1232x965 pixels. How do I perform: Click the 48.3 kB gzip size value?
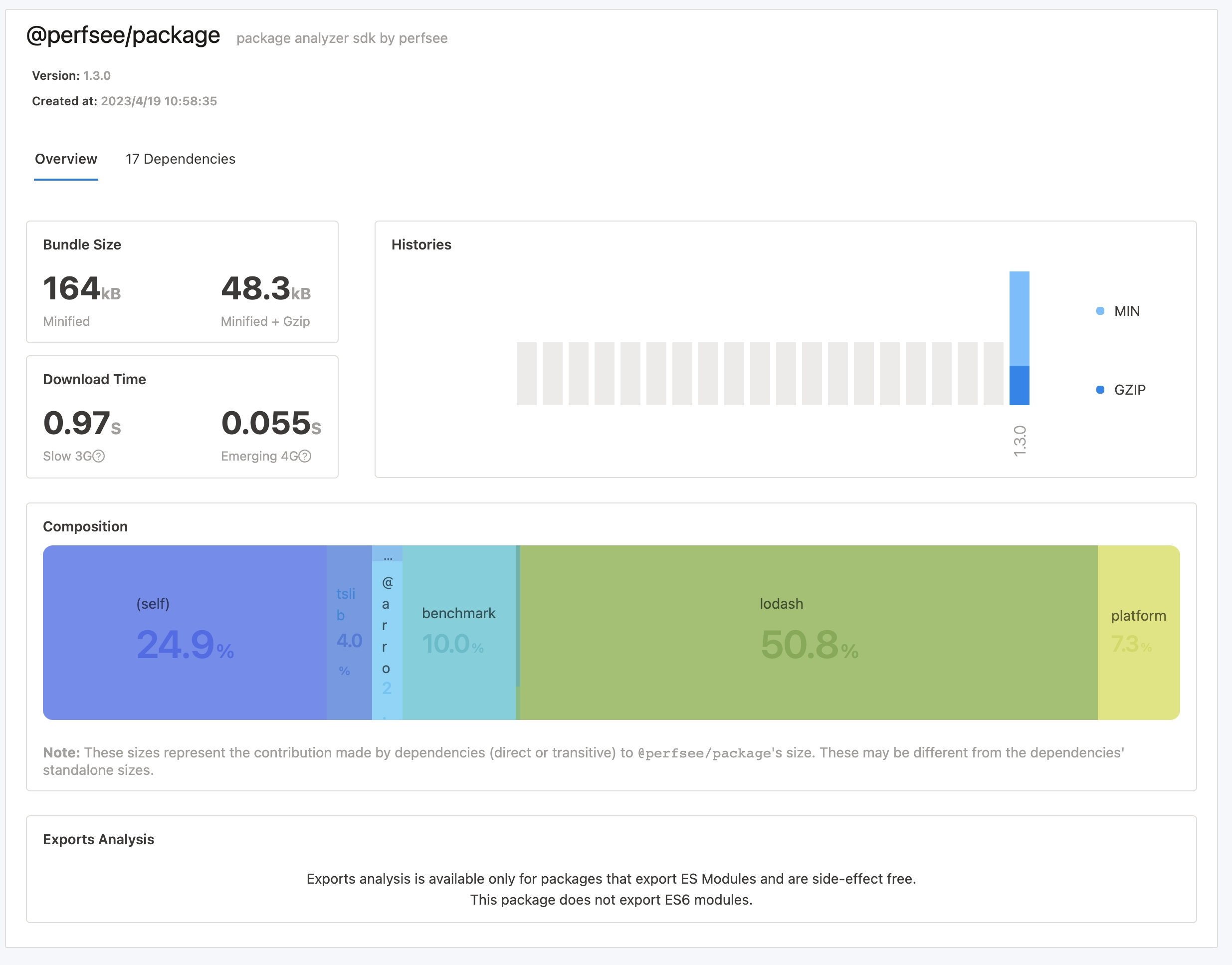click(266, 289)
